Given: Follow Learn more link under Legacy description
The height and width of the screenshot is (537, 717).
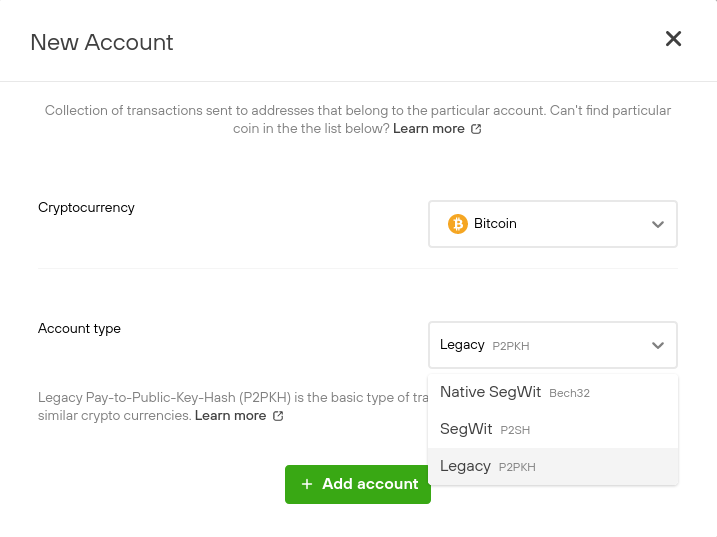Looking at the screenshot, I should tap(230, 415).
